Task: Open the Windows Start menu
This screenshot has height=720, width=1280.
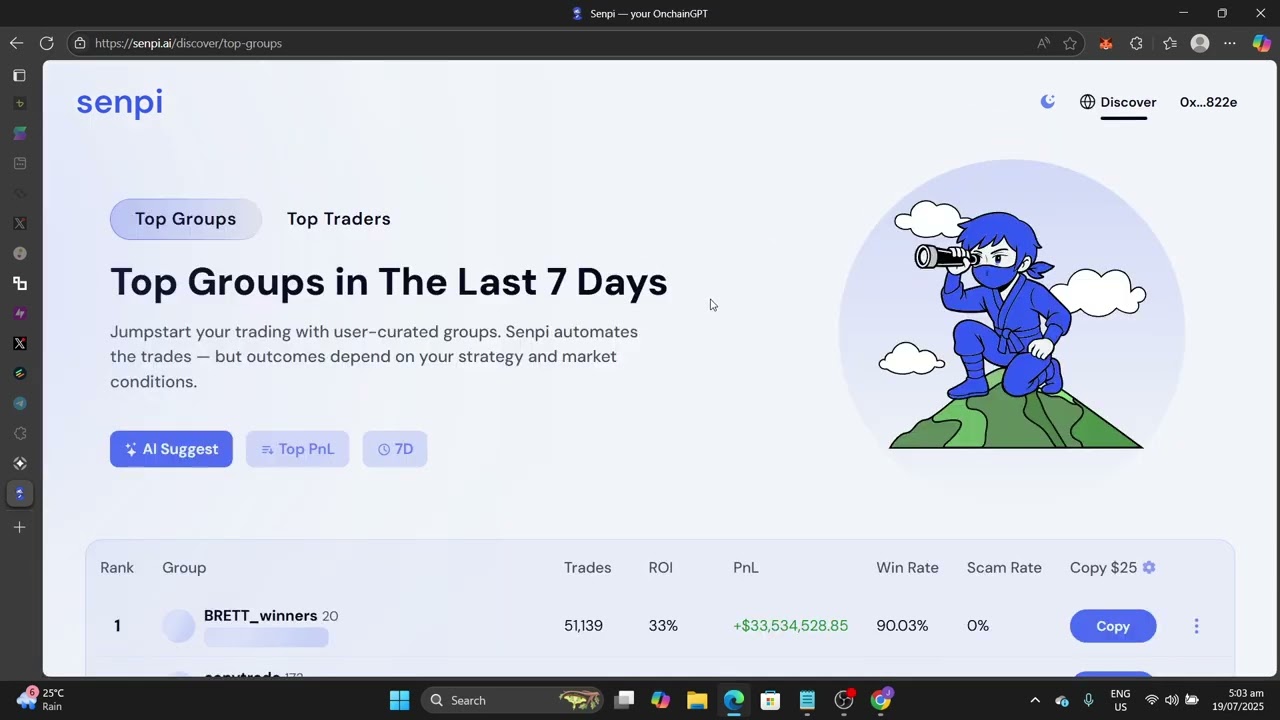Action: click(399, 700)
